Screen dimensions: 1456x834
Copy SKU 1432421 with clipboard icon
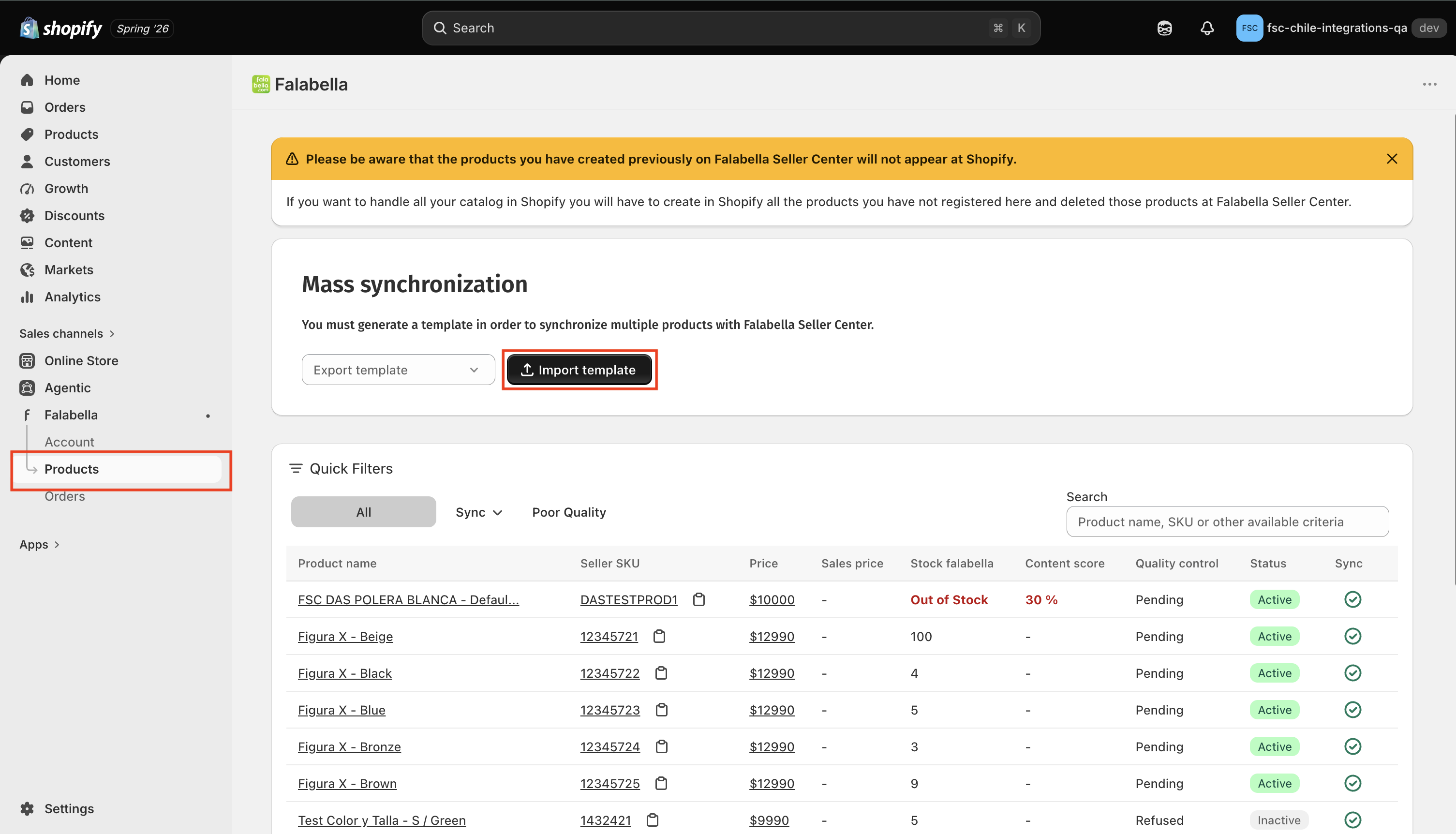[653, 819]
